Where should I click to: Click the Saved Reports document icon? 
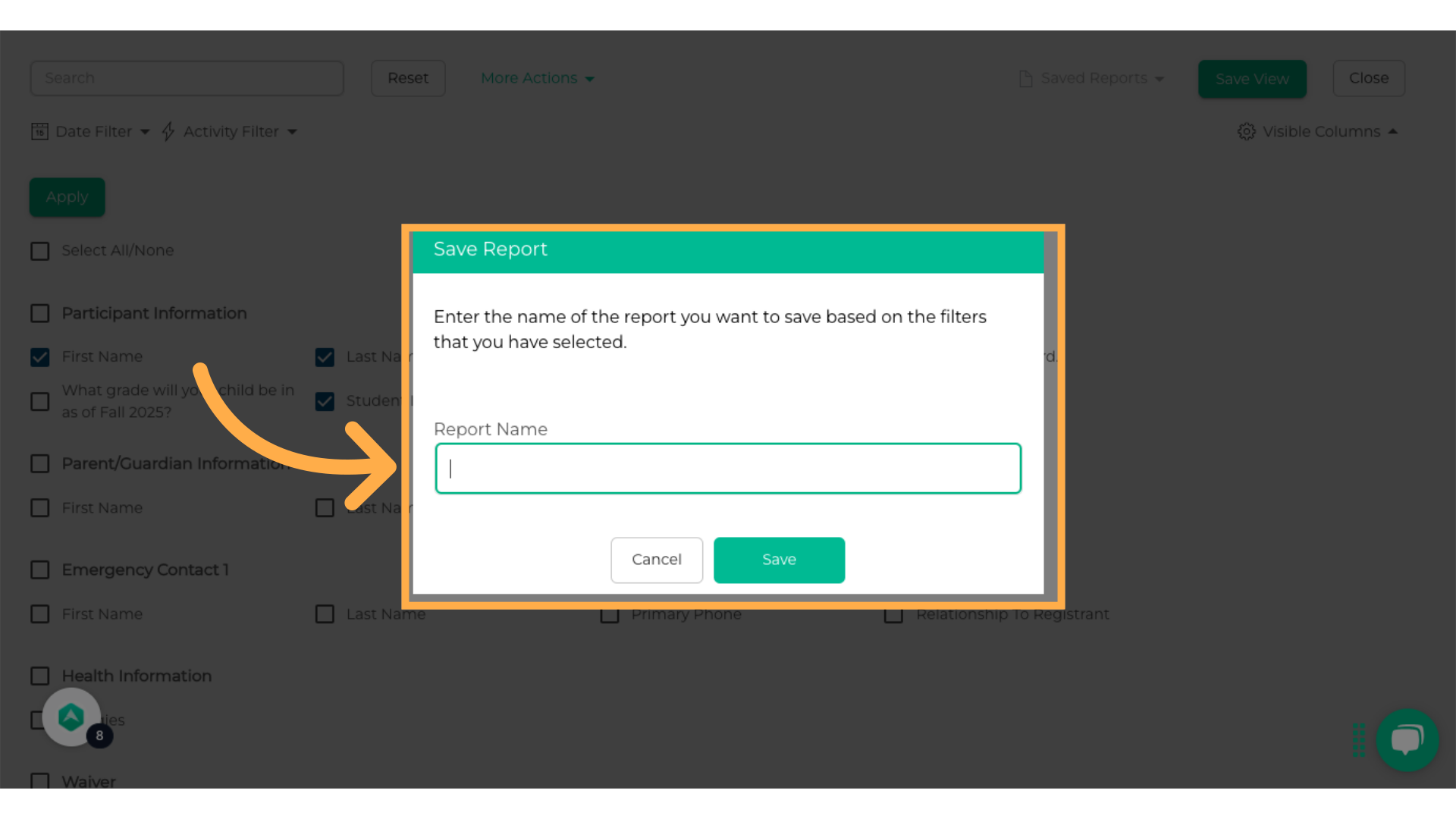(x=1025, y=78)
